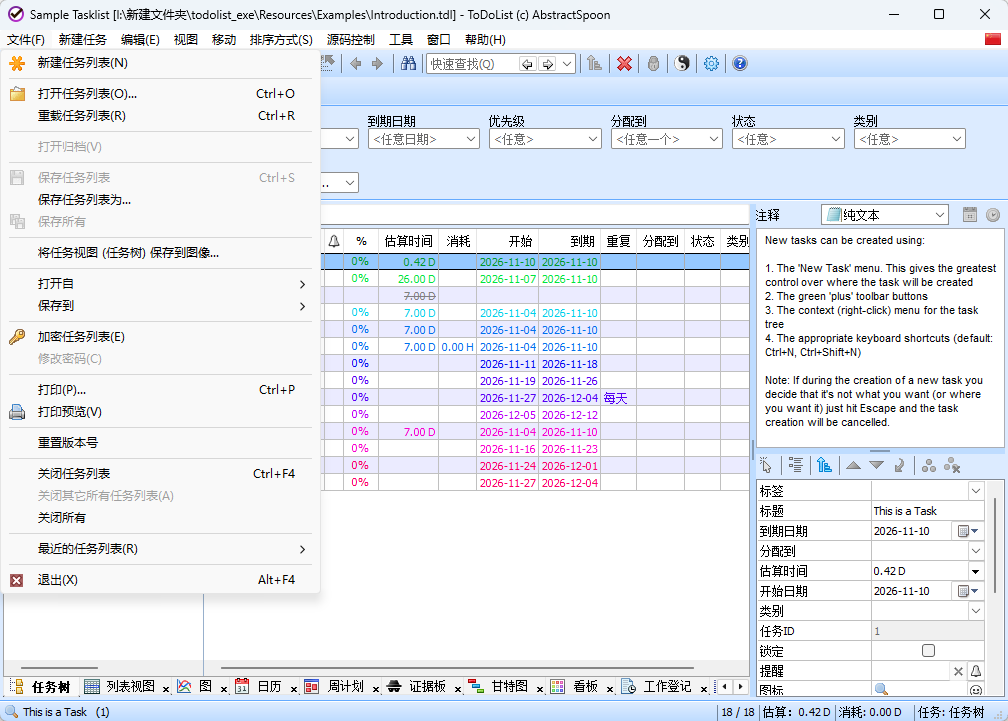Click the 到期 column header

tap(570, 241)
